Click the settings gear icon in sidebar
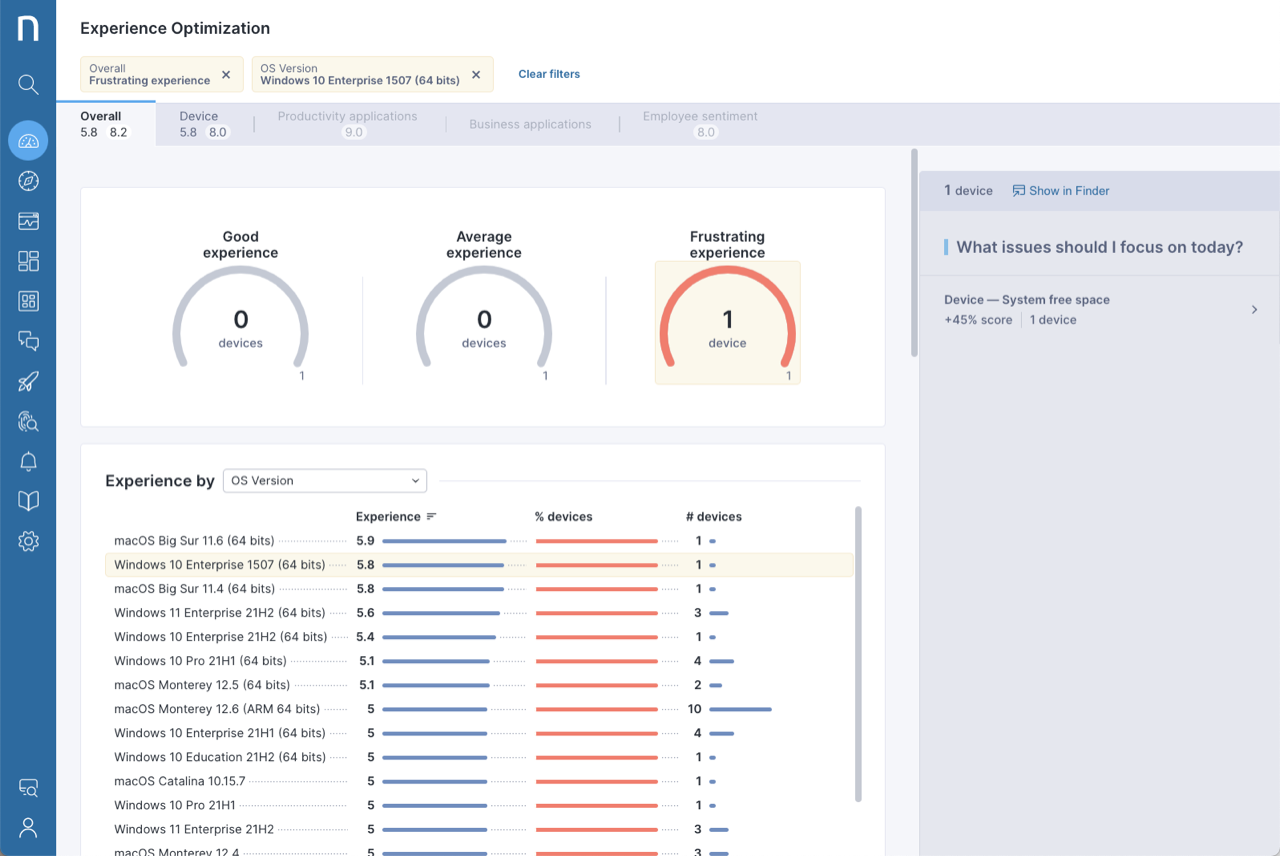The width and height of the screenshot is (1280, 856). [28, 541]
